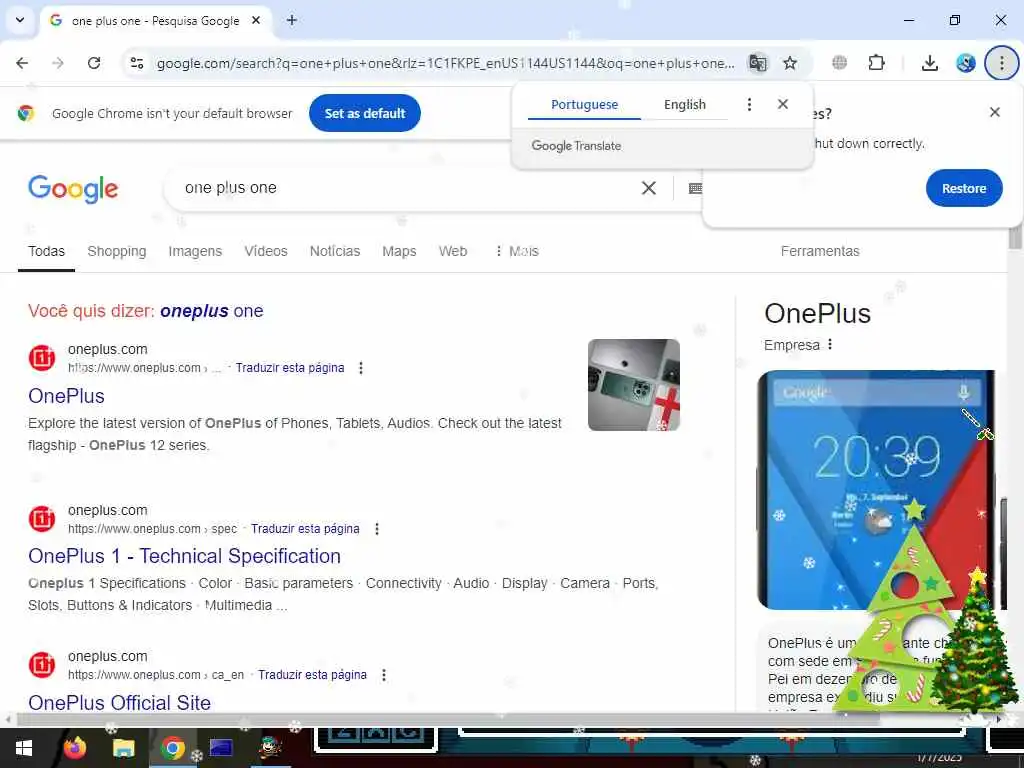Viewport: 1024px width, 768px height.
Task: Click the phones thumbnail of first result
Action: (x=633, y=385)
